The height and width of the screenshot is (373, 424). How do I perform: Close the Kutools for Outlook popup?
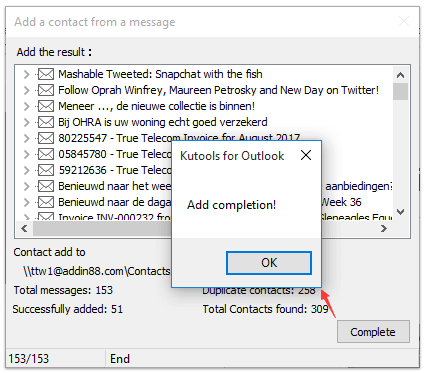[x=306, y=155]
